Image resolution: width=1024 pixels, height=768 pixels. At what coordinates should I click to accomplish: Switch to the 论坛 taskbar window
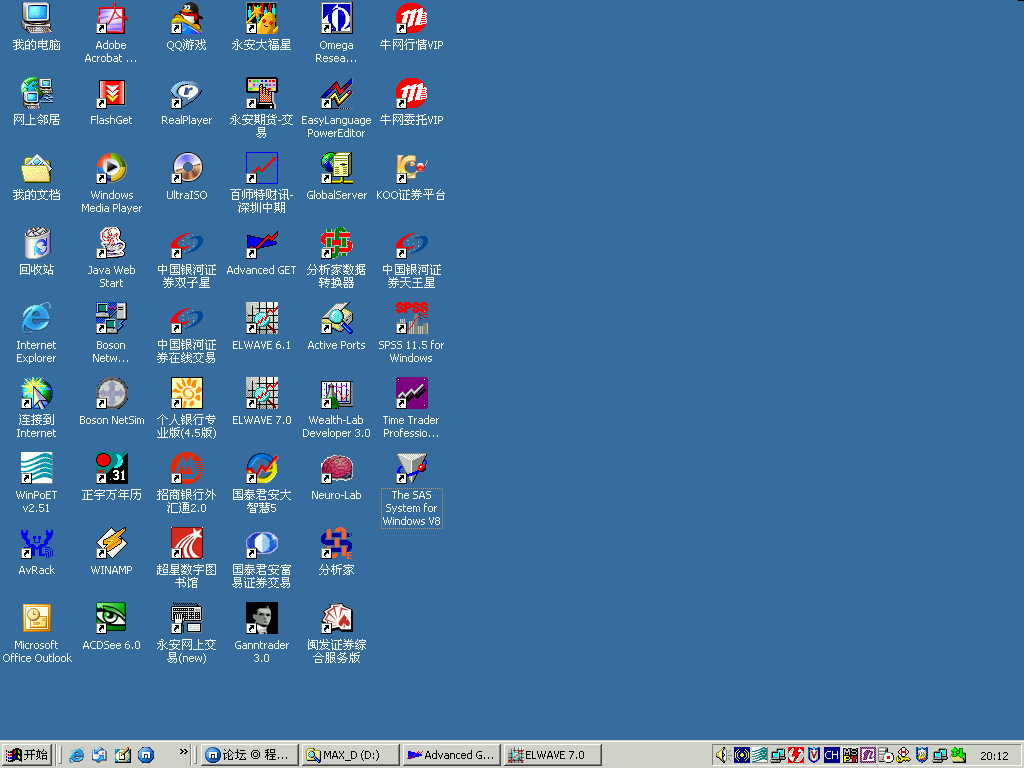pyautogui.click(x=249, y=755)
